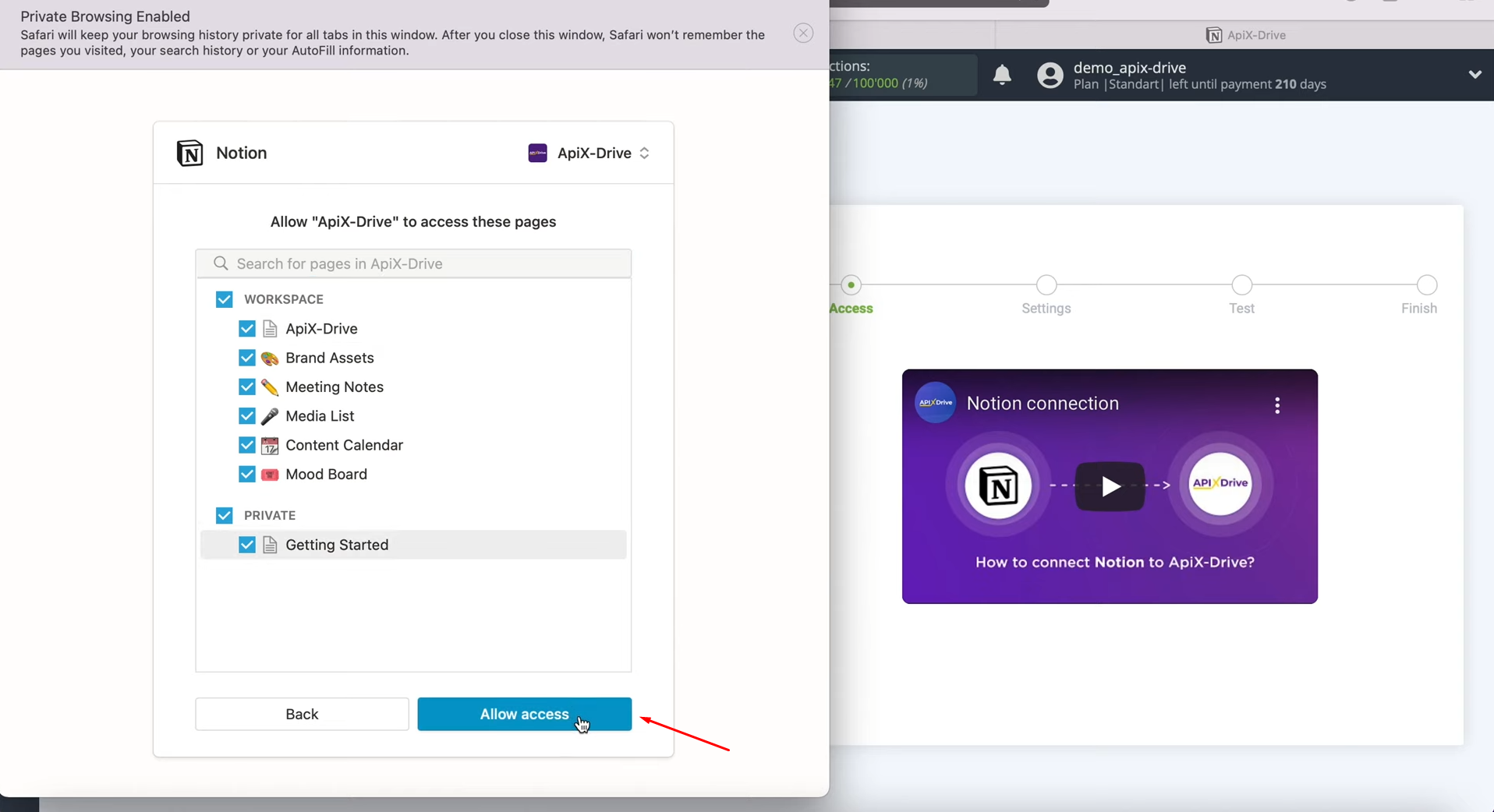
Task: Dismiss the Private Browsing Enabled banner
Action: [x=803, y=33]
